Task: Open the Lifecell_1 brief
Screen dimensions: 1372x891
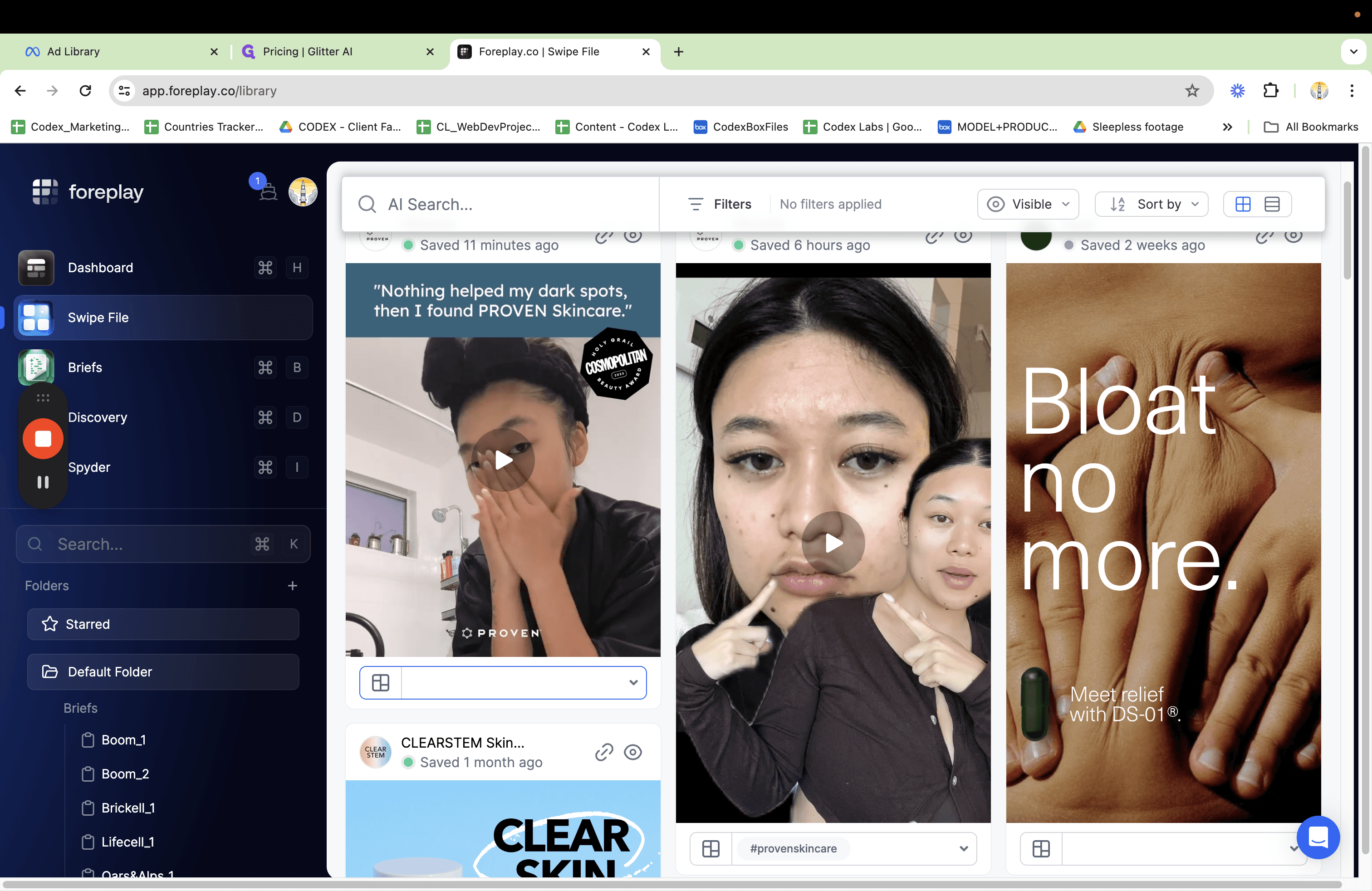Action: pyautogui.click(x=118, y=842)
